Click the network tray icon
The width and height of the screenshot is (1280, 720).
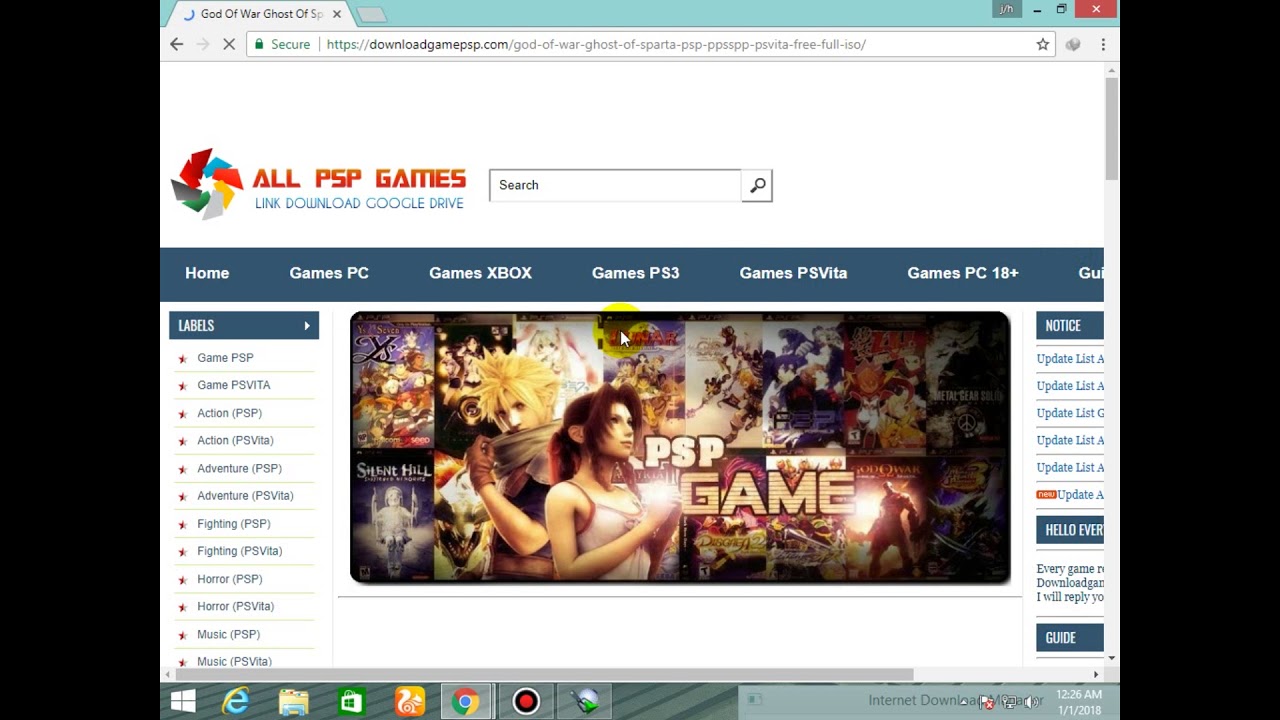pos(1009,702)
